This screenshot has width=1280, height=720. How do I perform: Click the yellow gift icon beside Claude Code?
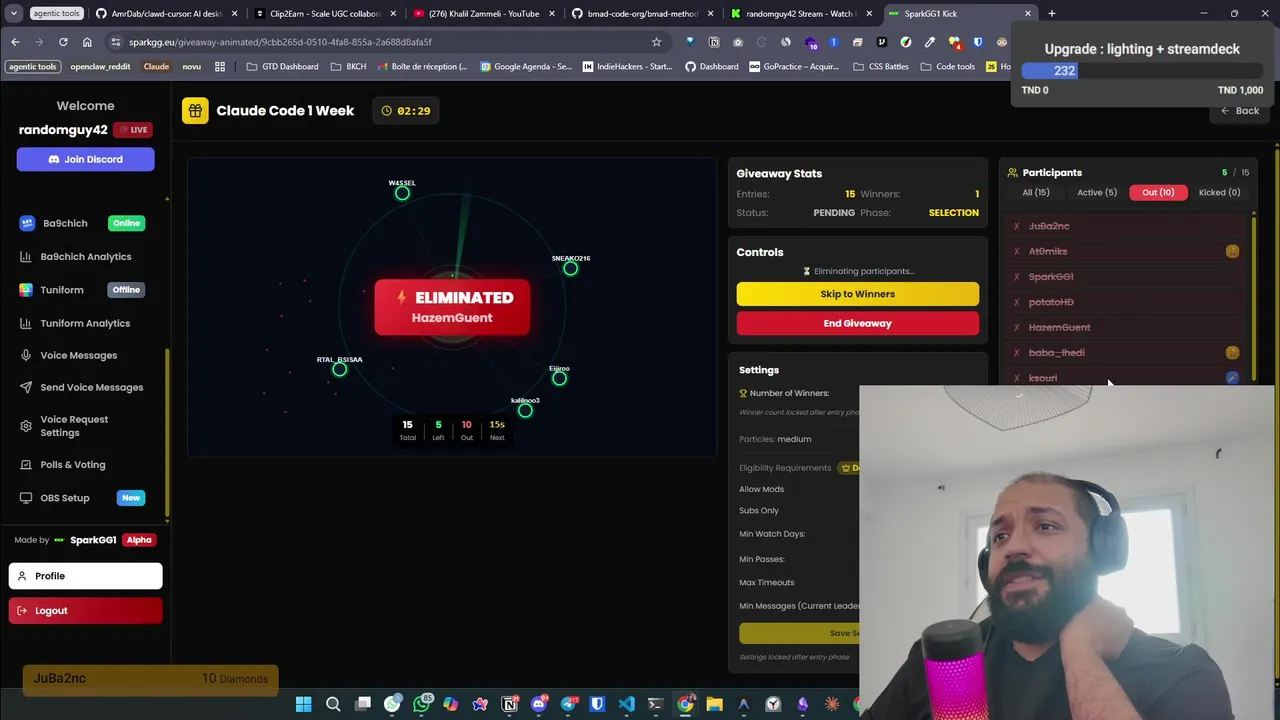click(195, 111)
